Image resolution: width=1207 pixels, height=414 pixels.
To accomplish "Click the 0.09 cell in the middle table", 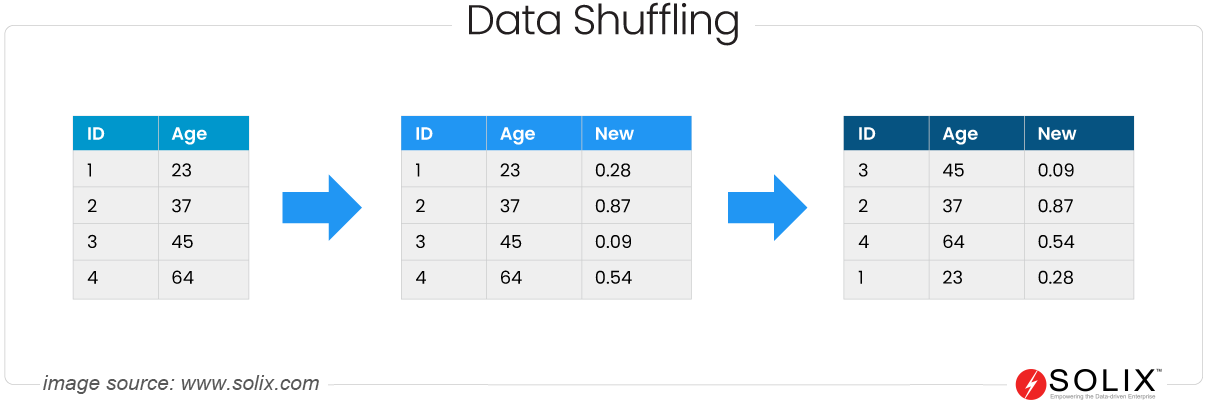I will (x=613, y=242).
